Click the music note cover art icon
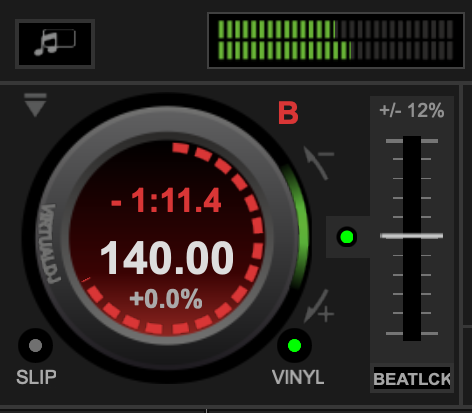 [x=55, y=44]
